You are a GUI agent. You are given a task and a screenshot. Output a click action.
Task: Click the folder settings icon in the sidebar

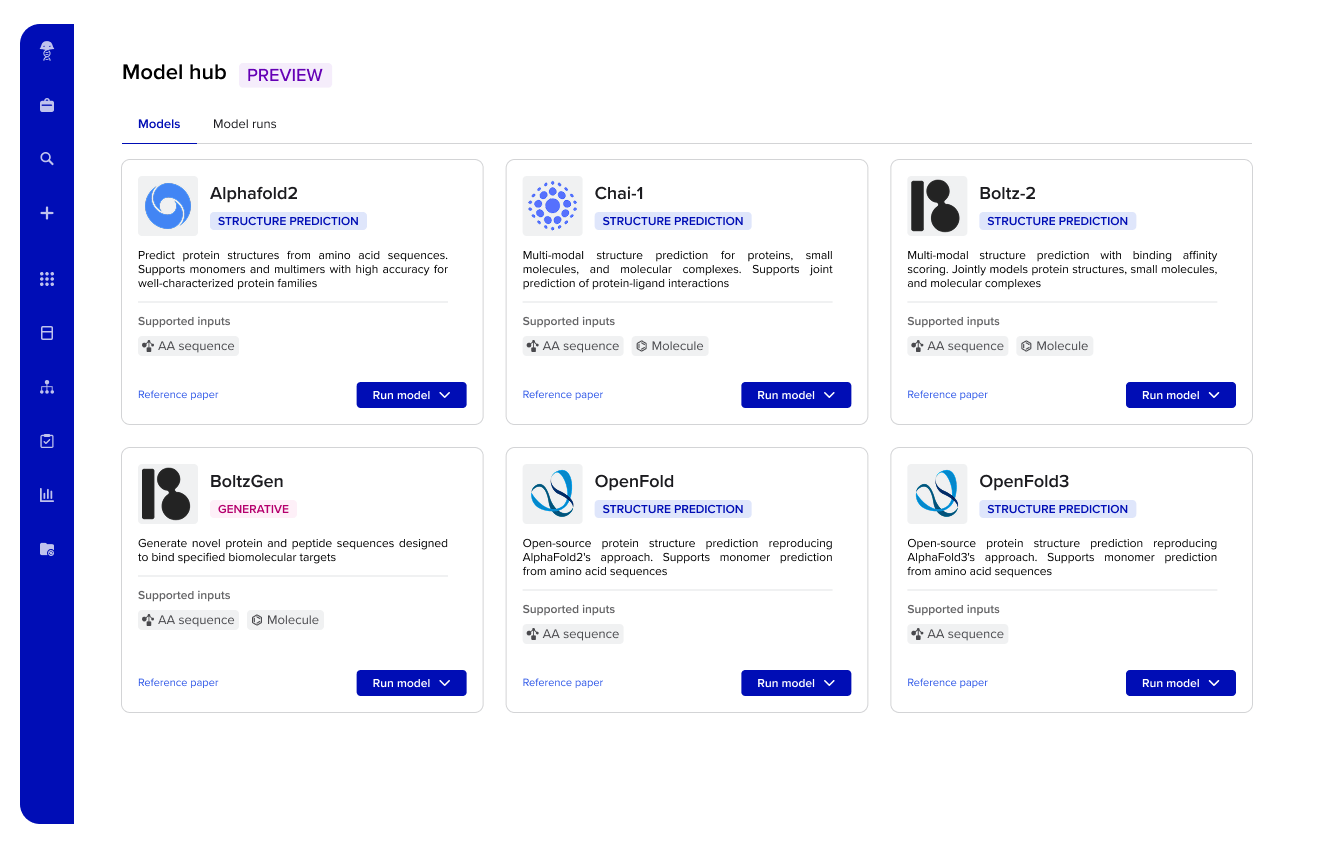coord(47,549)
